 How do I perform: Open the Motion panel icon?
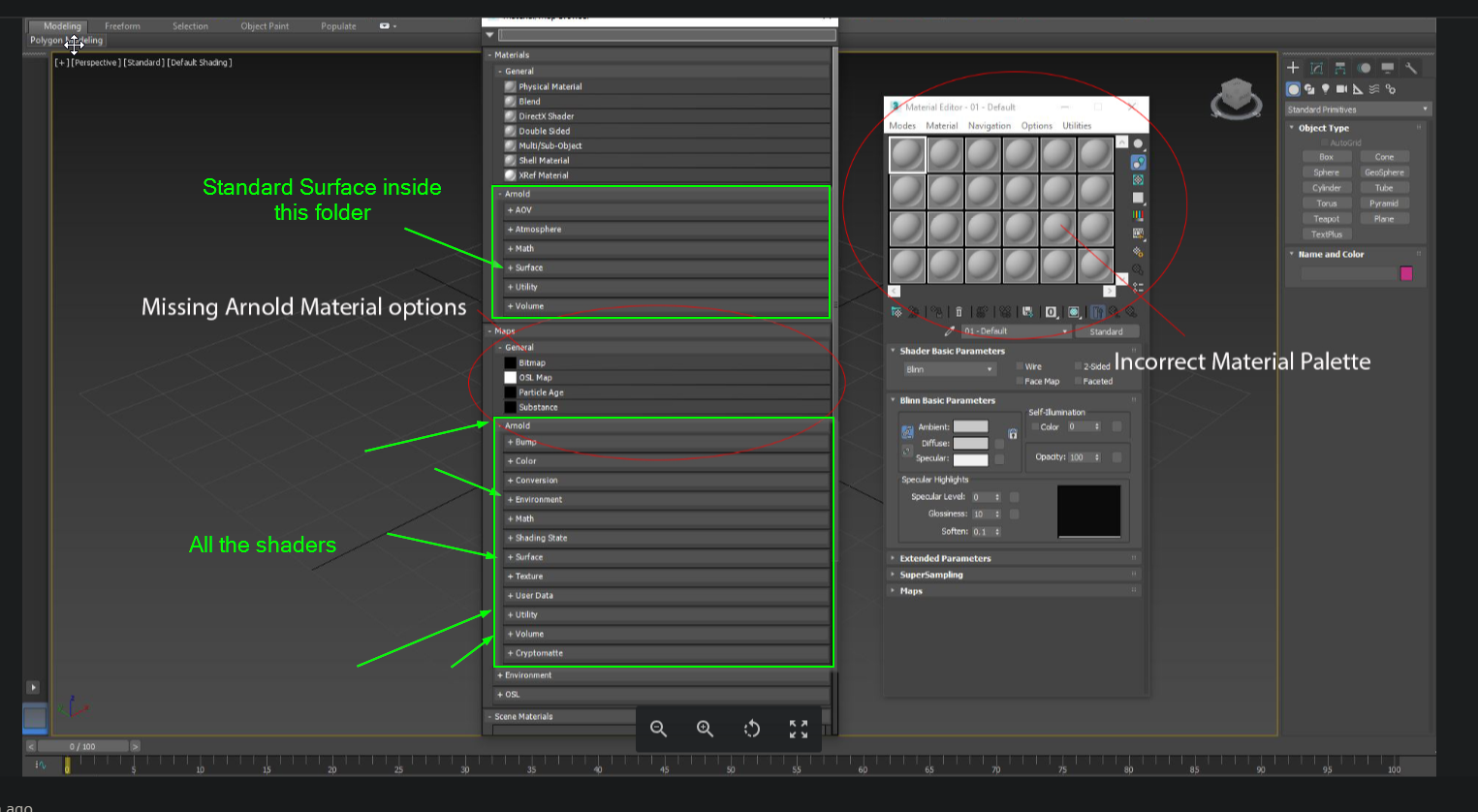coord(1365,68)
